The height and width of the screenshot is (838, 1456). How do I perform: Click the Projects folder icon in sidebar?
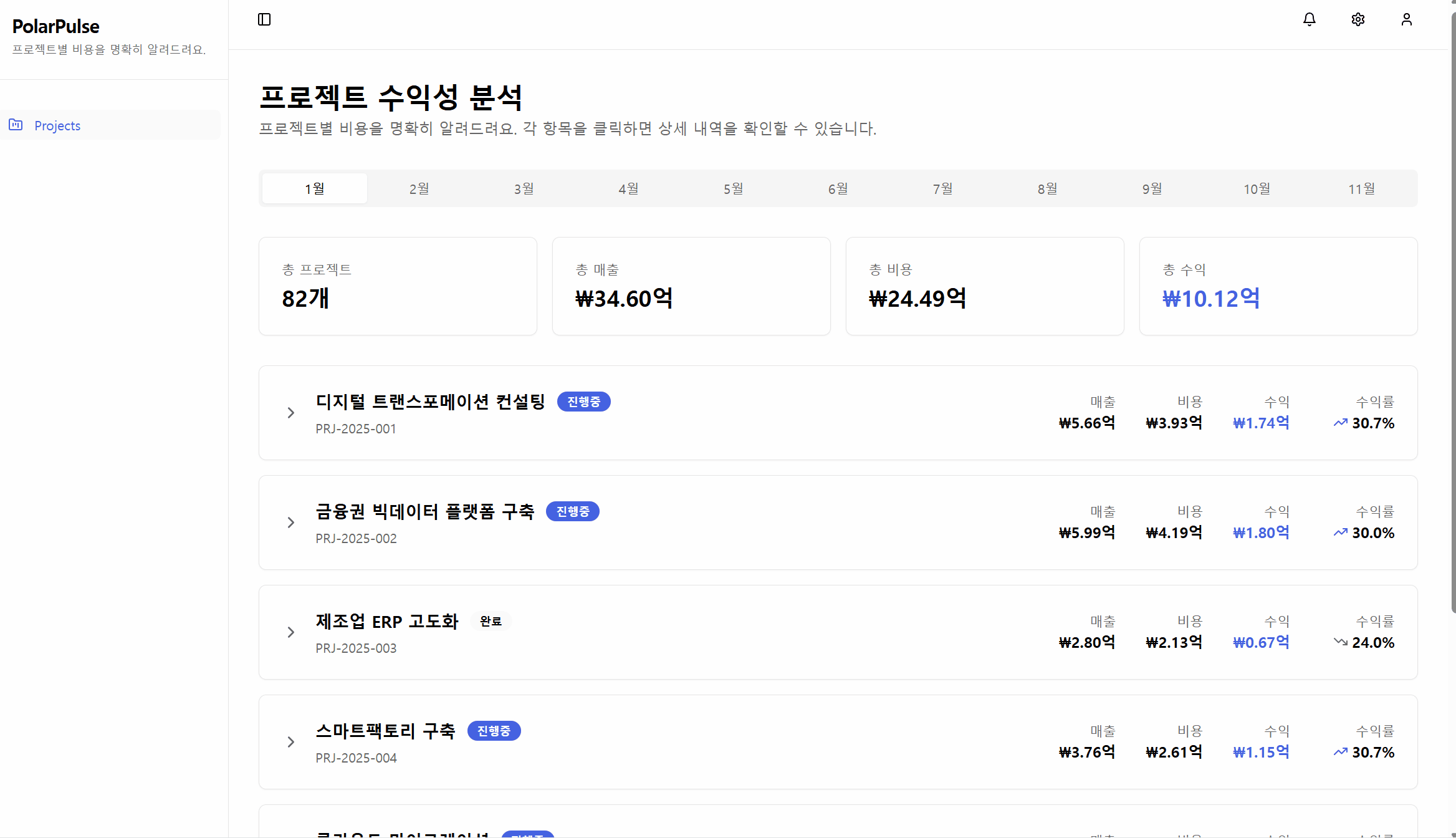coord(16,125)
